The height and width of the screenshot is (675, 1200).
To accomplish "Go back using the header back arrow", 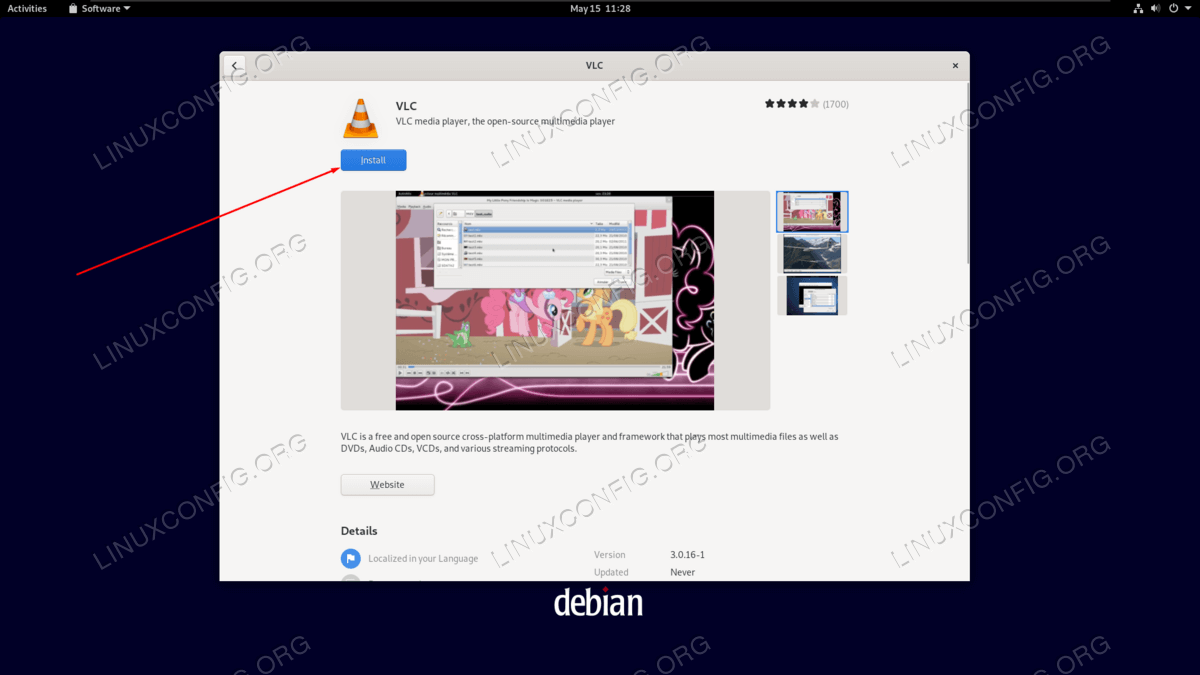I will click(235, 66).
